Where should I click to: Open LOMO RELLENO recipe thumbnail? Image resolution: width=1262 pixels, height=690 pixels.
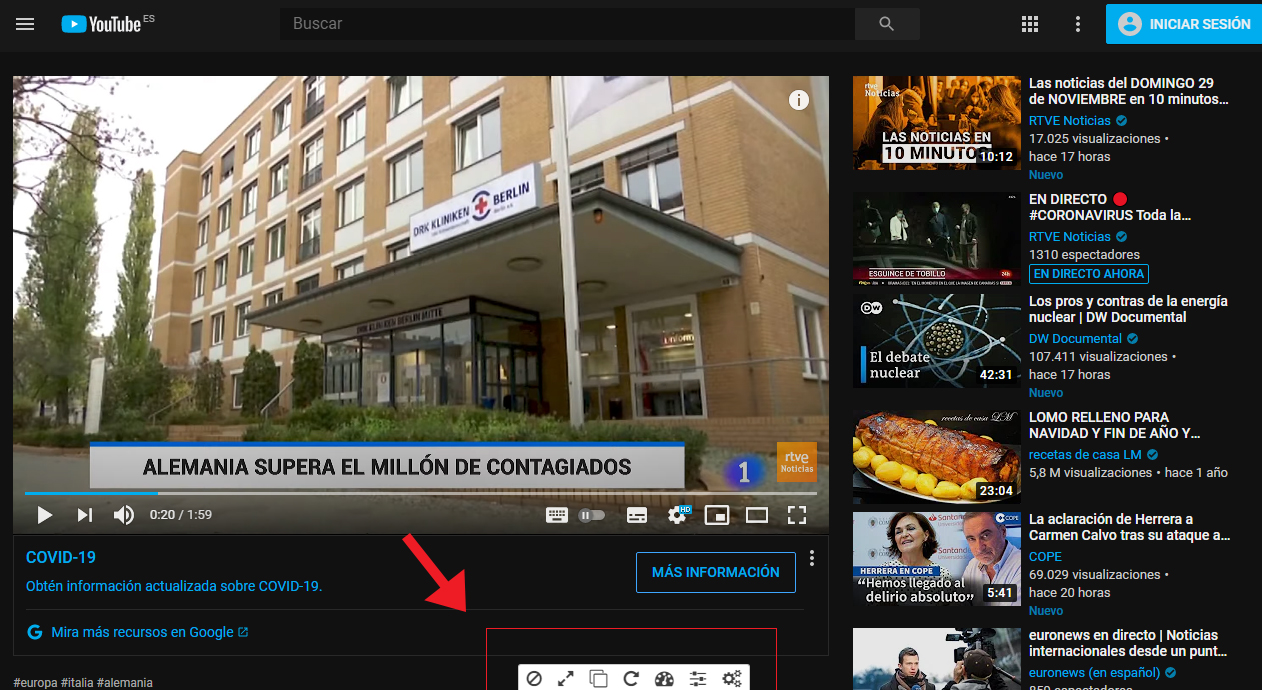937,455
